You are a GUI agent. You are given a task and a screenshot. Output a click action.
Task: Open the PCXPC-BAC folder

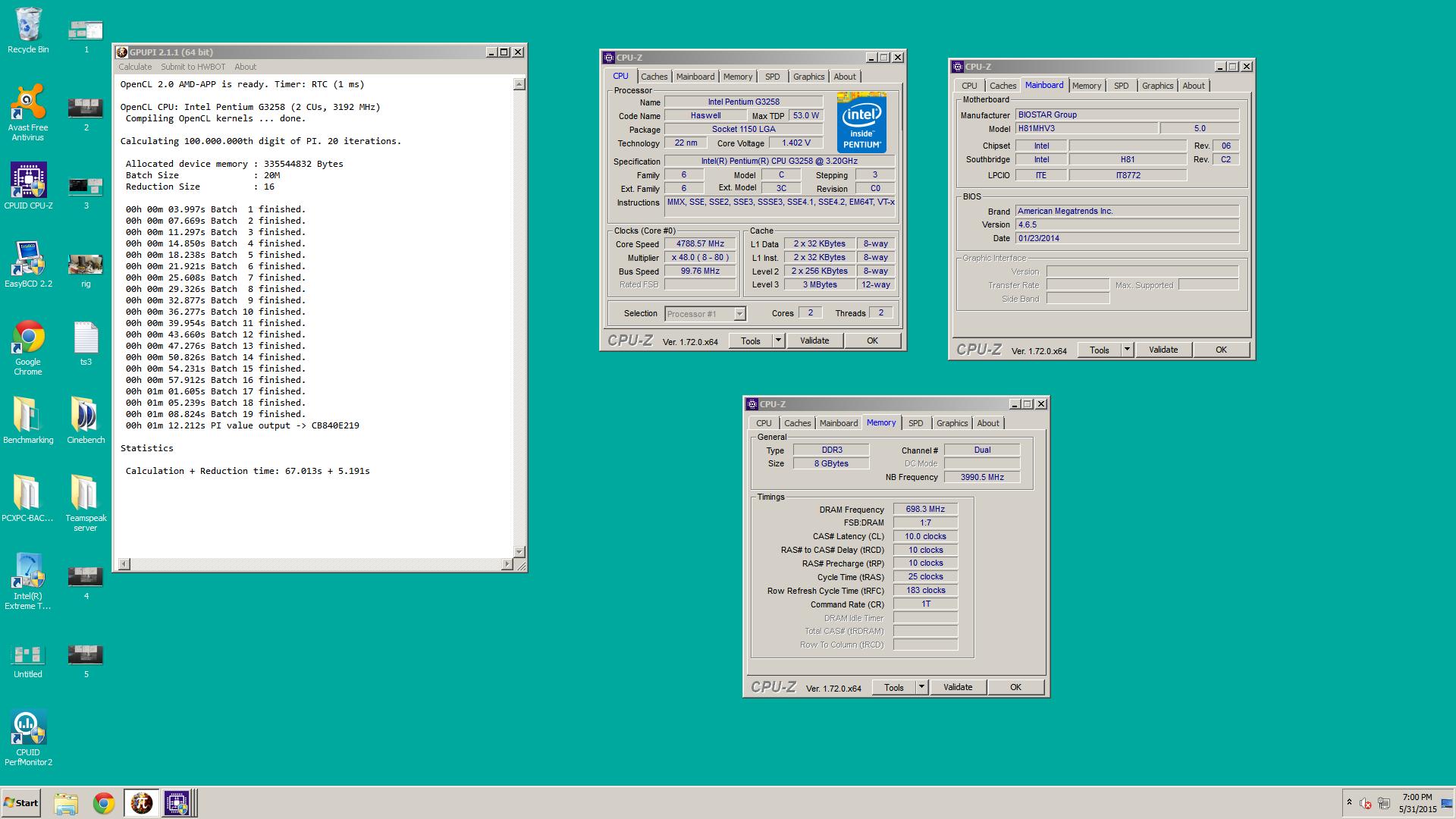click(x=28, y=498)
